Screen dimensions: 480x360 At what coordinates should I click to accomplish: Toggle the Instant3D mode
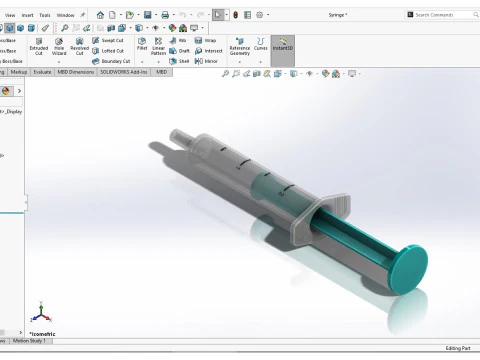[283, 51]
